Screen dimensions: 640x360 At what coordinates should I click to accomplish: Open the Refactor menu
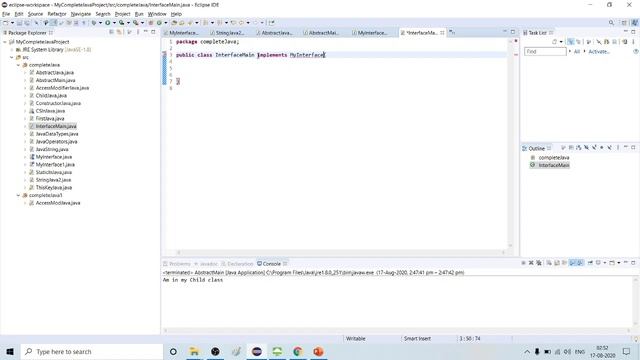[x=57, y=14]
